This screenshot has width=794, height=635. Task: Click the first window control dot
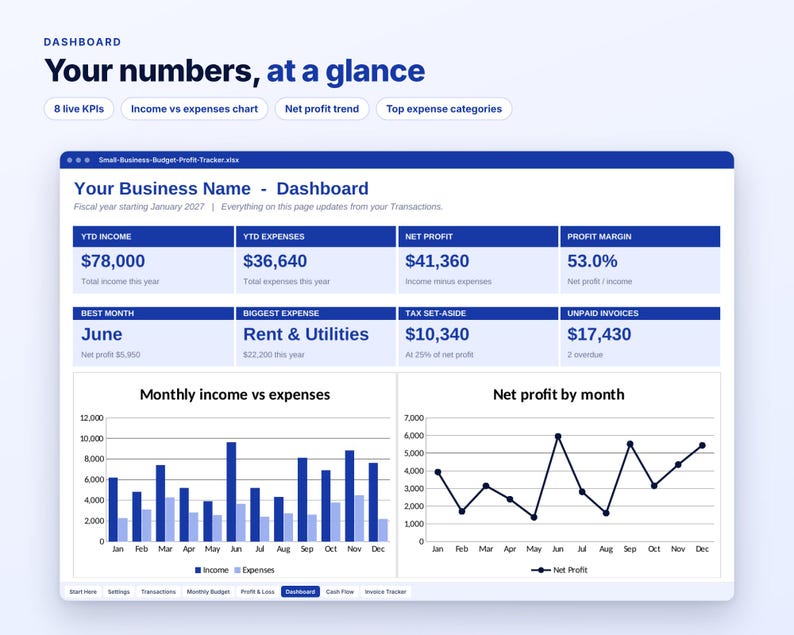(70, 160)
